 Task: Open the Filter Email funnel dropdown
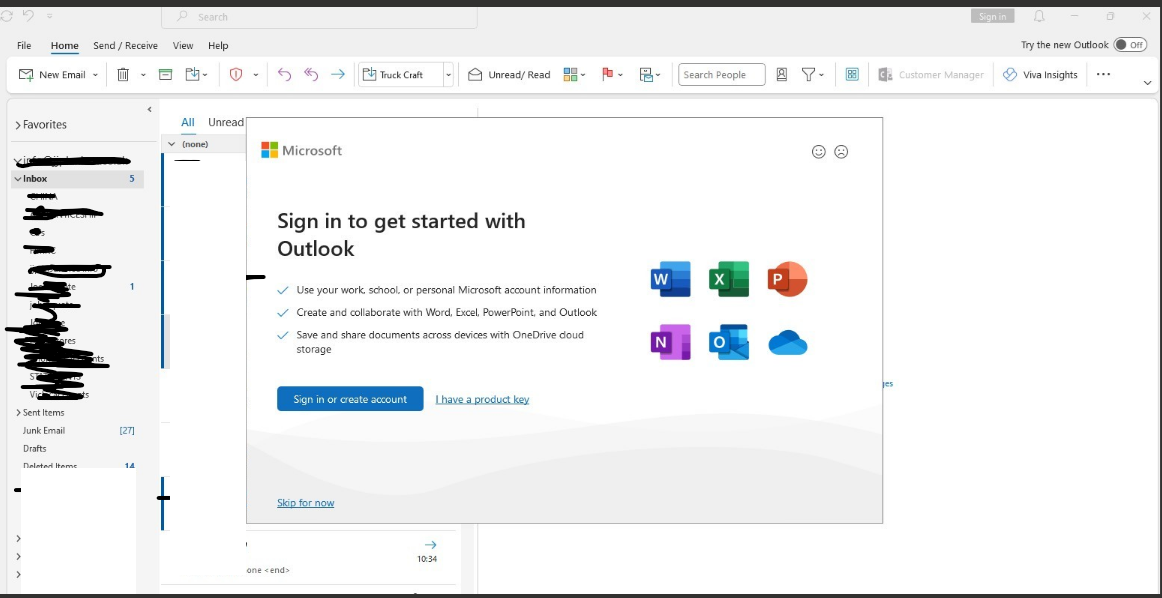(x=813, y=75)
